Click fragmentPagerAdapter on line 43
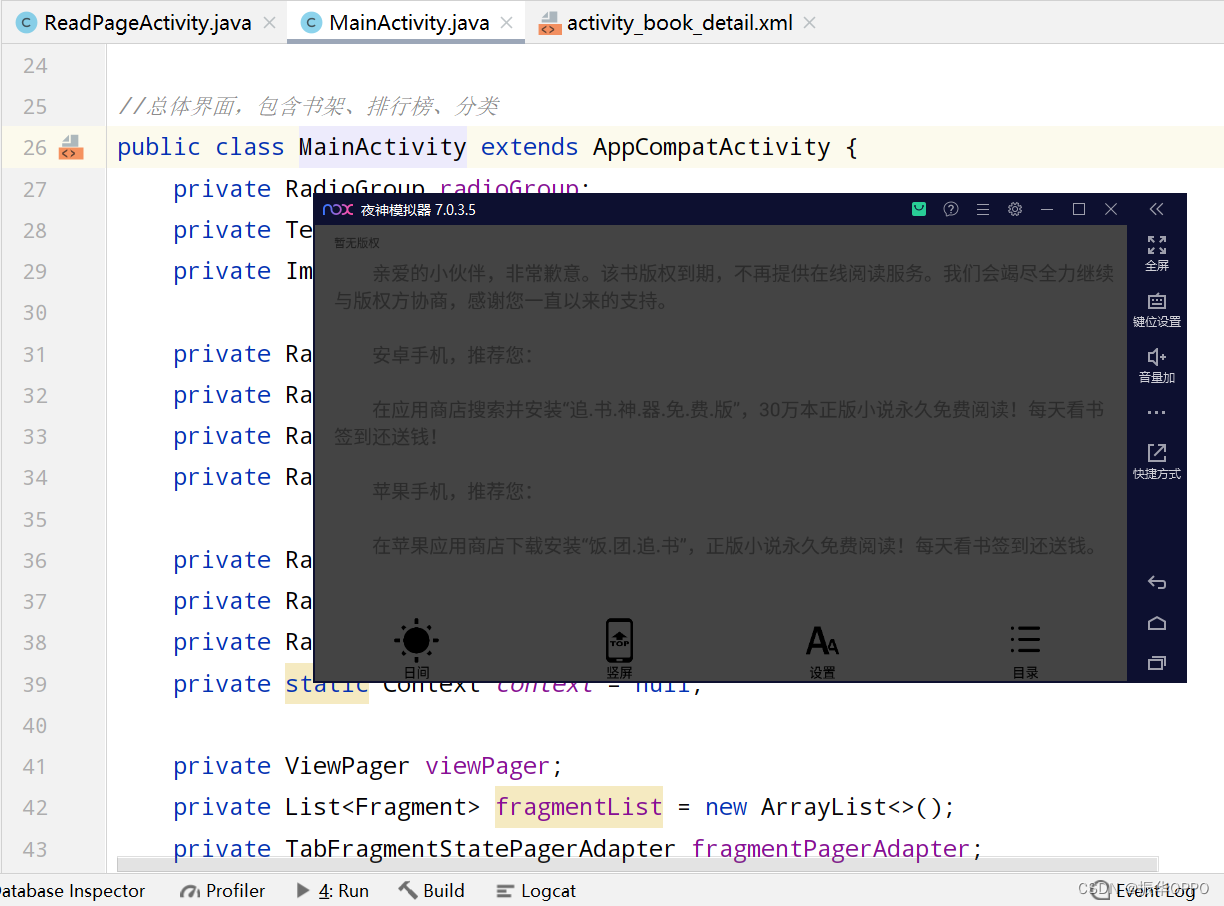This screenshot has width=1224, height=906. [830, 848]
